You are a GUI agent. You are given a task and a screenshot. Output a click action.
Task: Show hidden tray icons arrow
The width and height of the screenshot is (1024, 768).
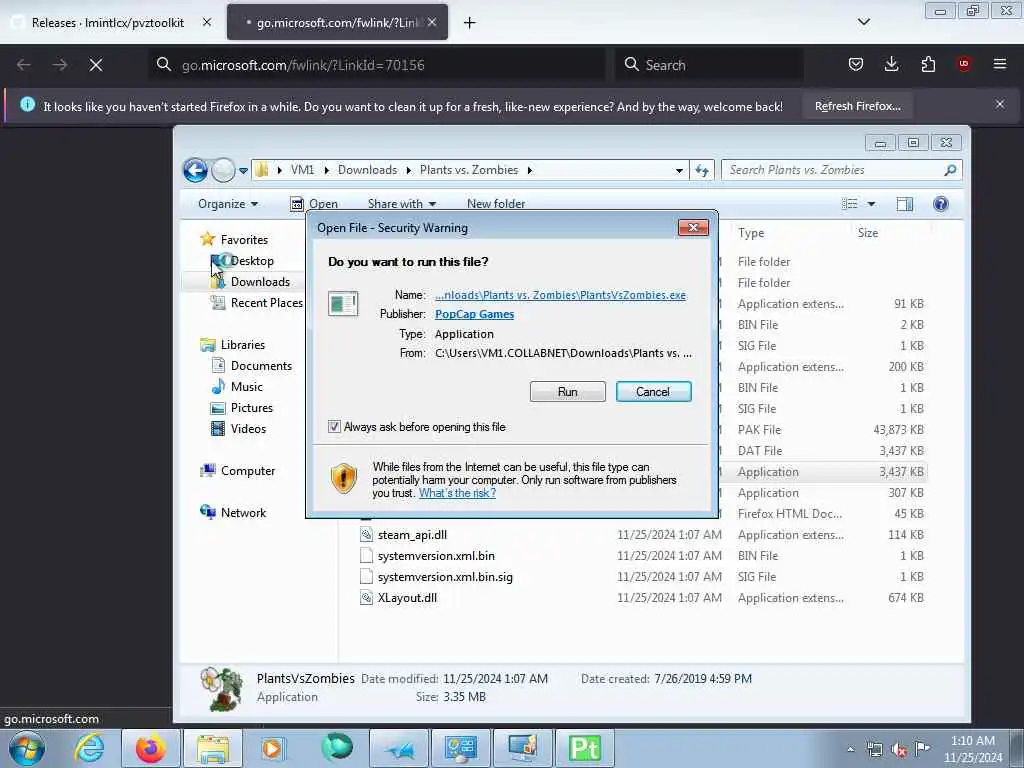pyautogui.click(x=850, y=750)
